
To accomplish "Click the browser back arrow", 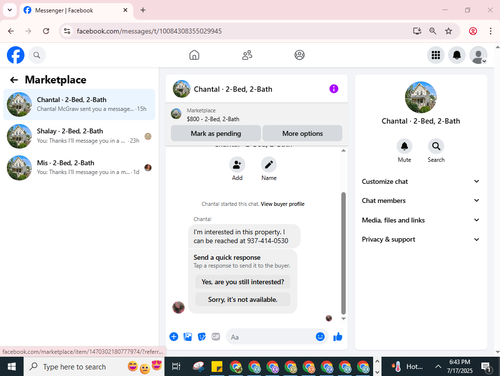I will click(x=11, y=31).
